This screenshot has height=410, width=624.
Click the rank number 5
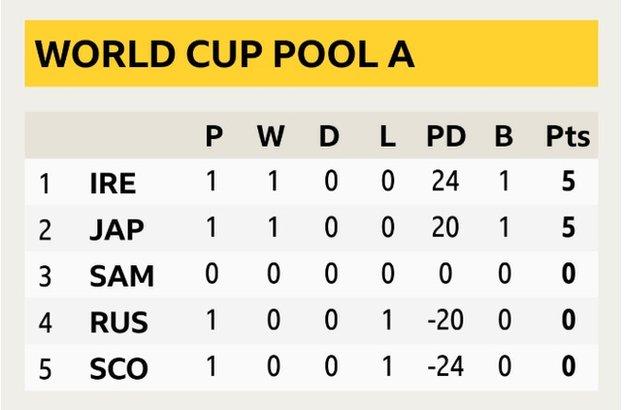tap(44, 369)
